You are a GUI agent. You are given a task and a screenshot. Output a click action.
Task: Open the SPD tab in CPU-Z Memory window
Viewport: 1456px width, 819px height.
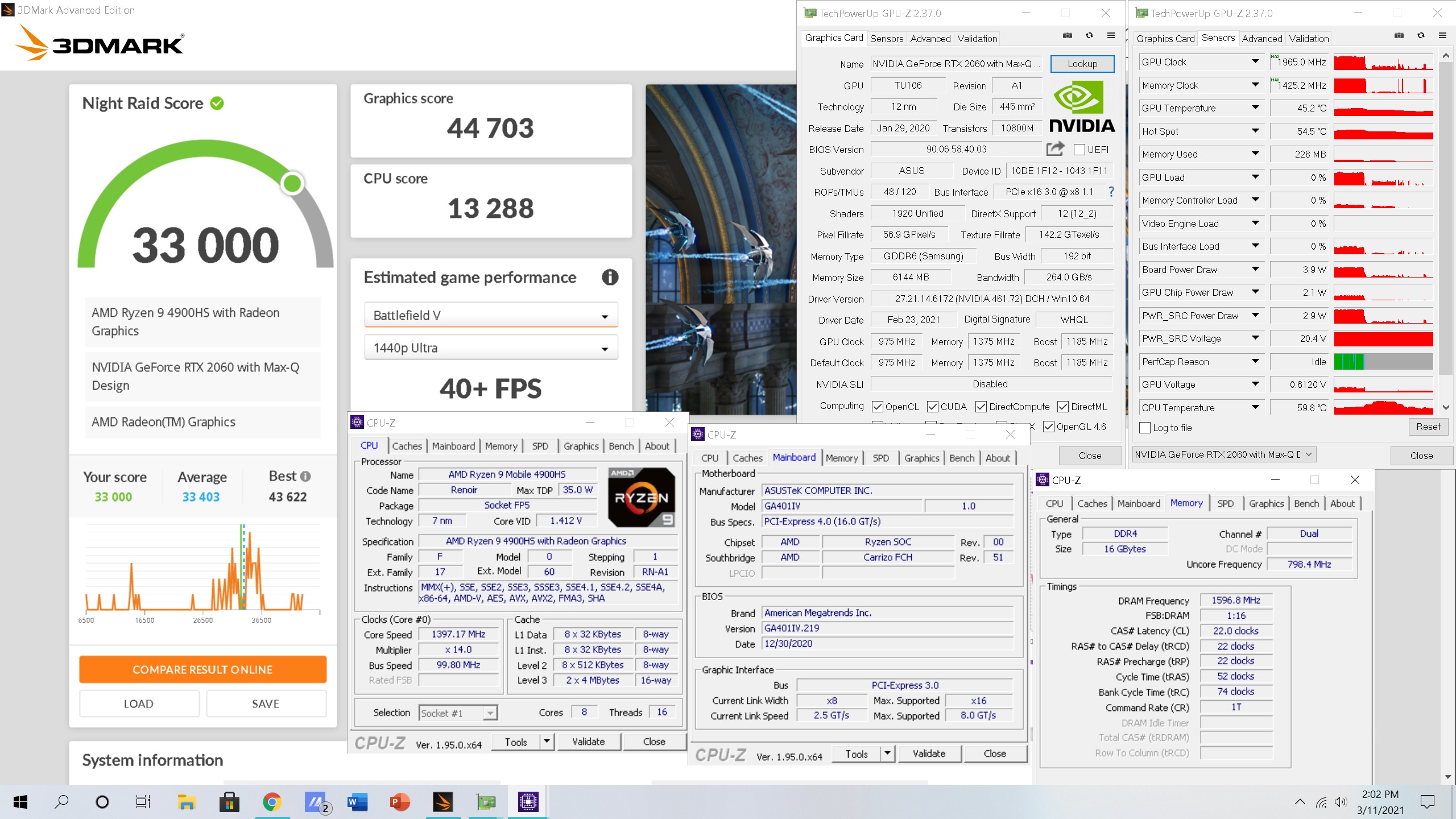1225,503
